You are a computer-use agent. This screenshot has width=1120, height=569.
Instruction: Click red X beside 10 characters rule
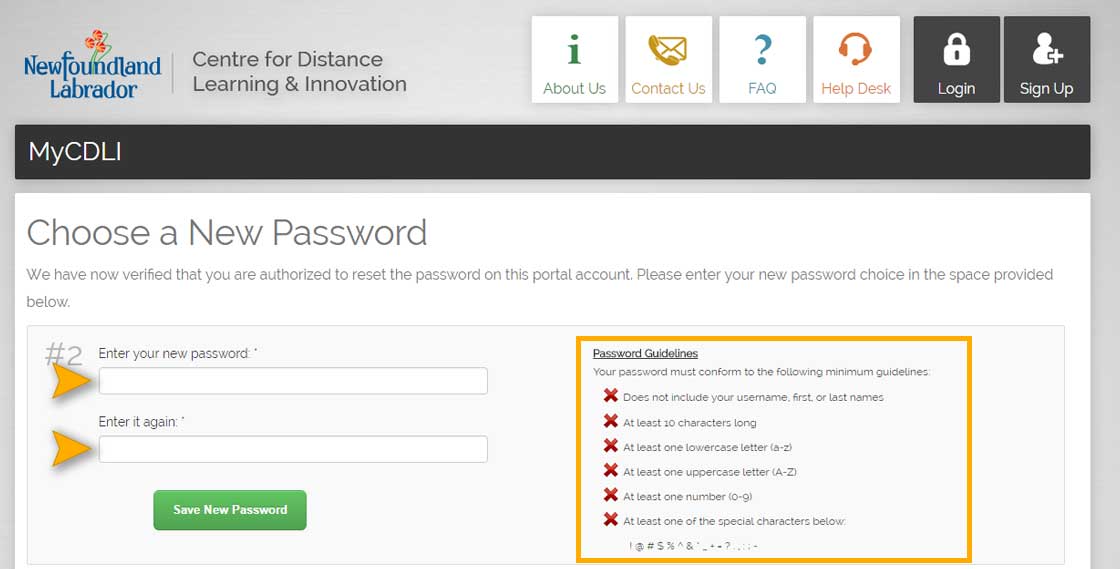tap(611, 421)
